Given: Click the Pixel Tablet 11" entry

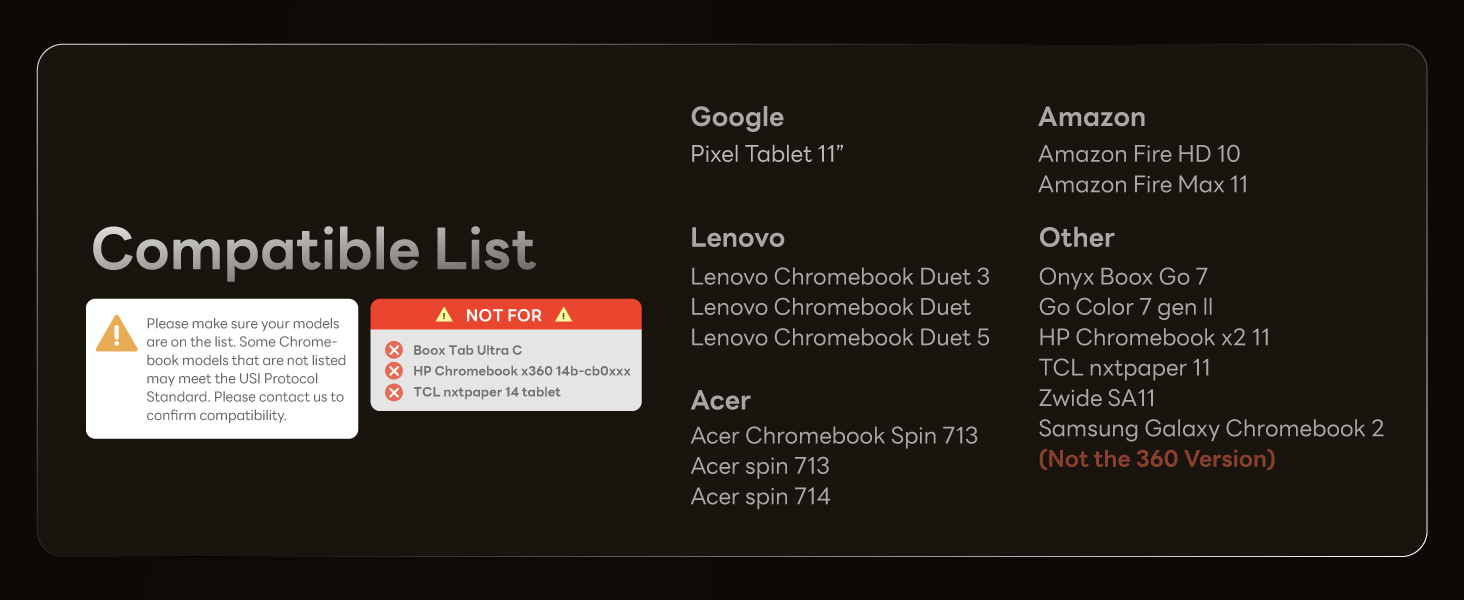Looking at the screenshot, I should pos(767,154).
